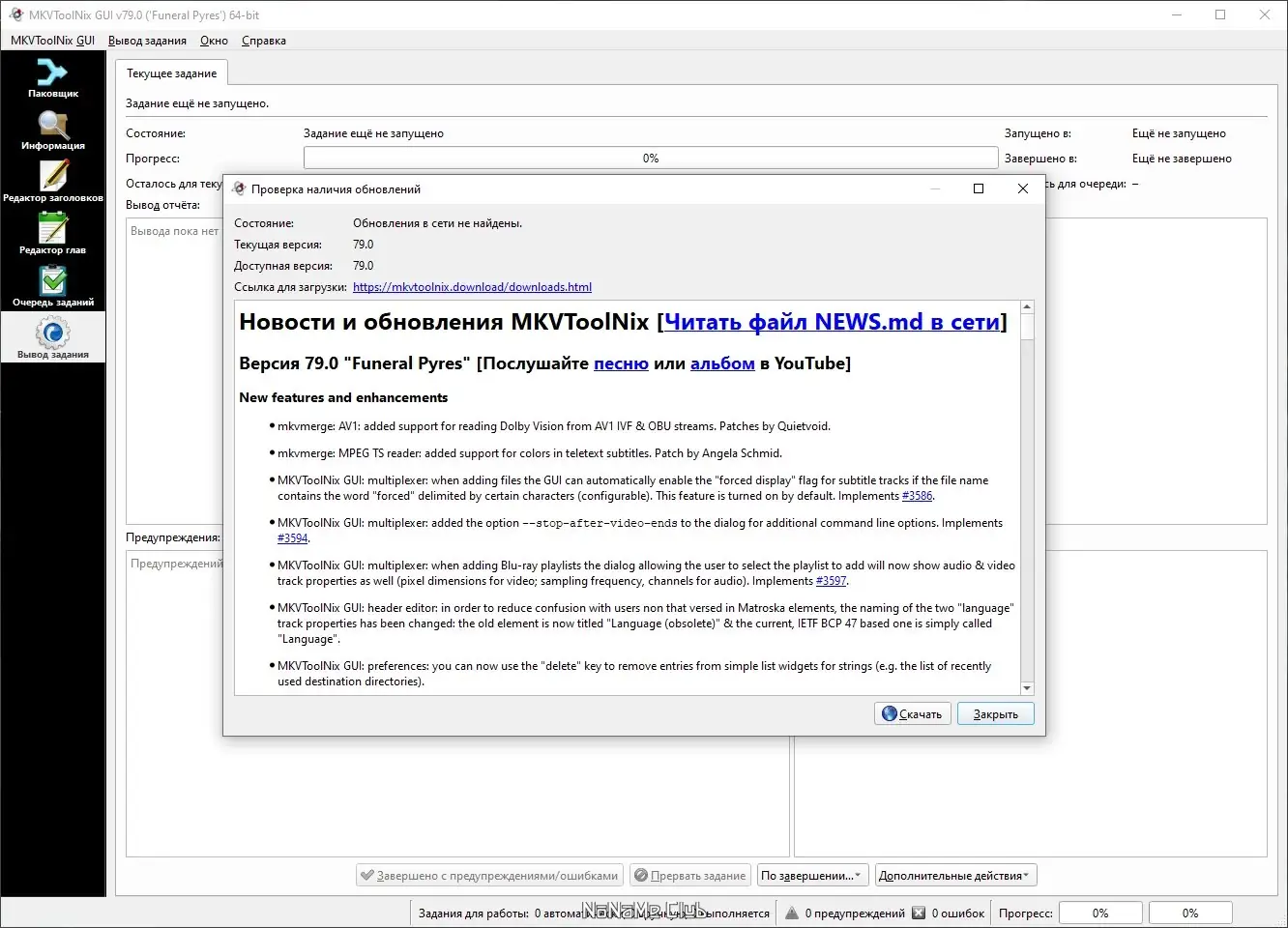Screen dimensions: 1288x928
Task: Open Редактор заголовков header editor
Action: pyautogui.click(x=52, y=182)
